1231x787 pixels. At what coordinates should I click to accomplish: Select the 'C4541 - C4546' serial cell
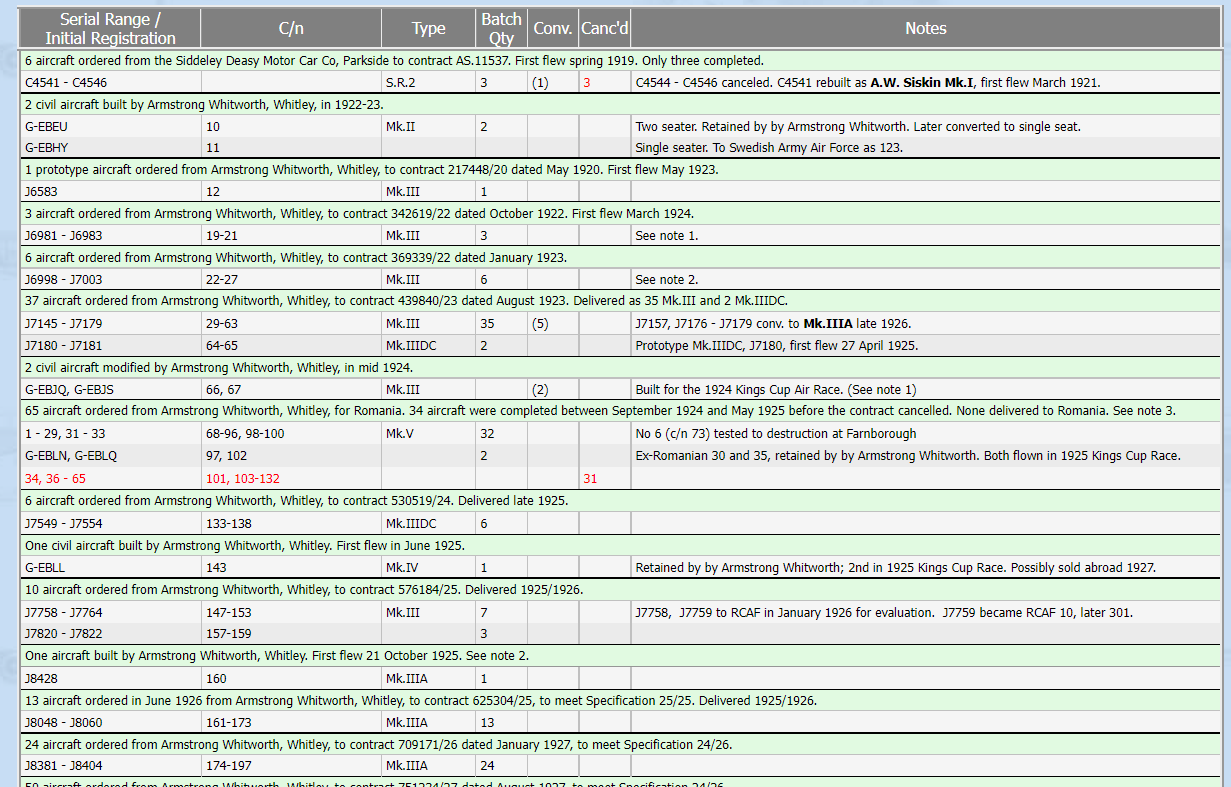click(x=111, y=82)
